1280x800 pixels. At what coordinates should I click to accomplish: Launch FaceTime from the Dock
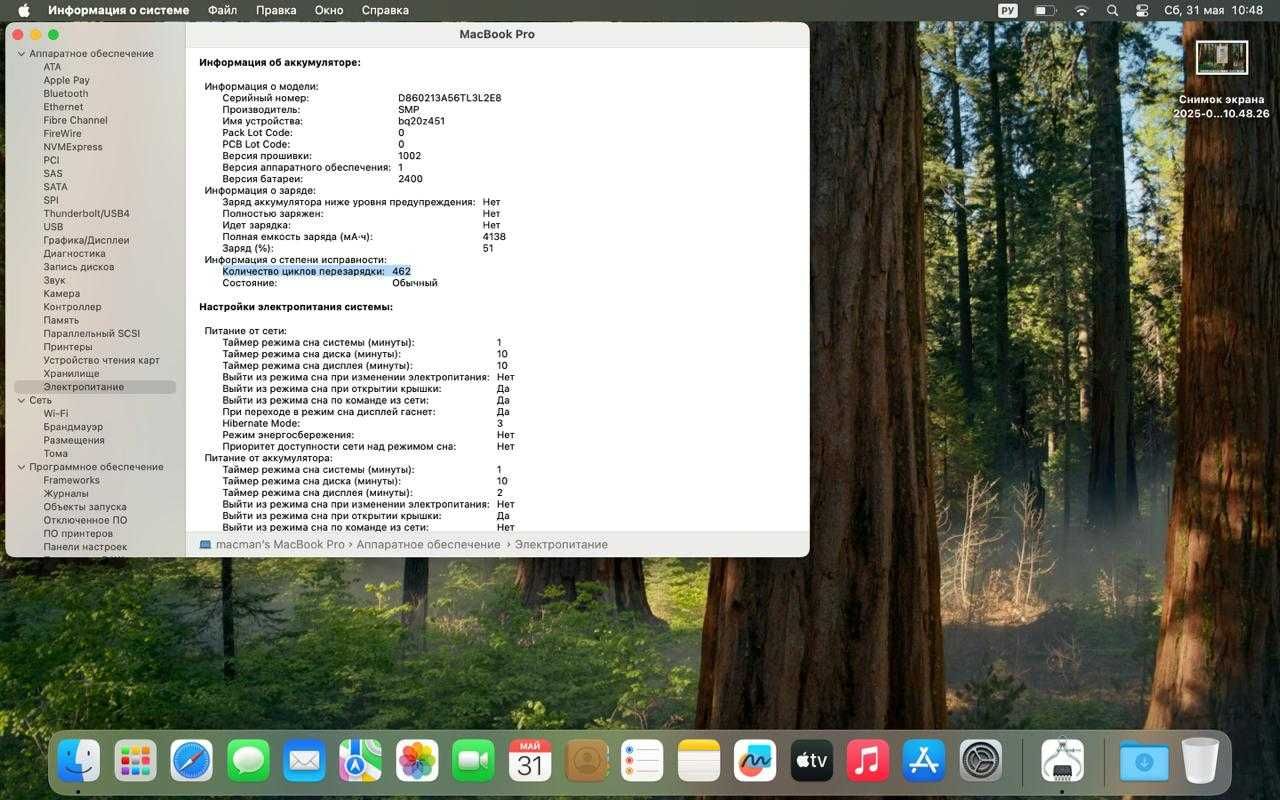pos(473,761)
